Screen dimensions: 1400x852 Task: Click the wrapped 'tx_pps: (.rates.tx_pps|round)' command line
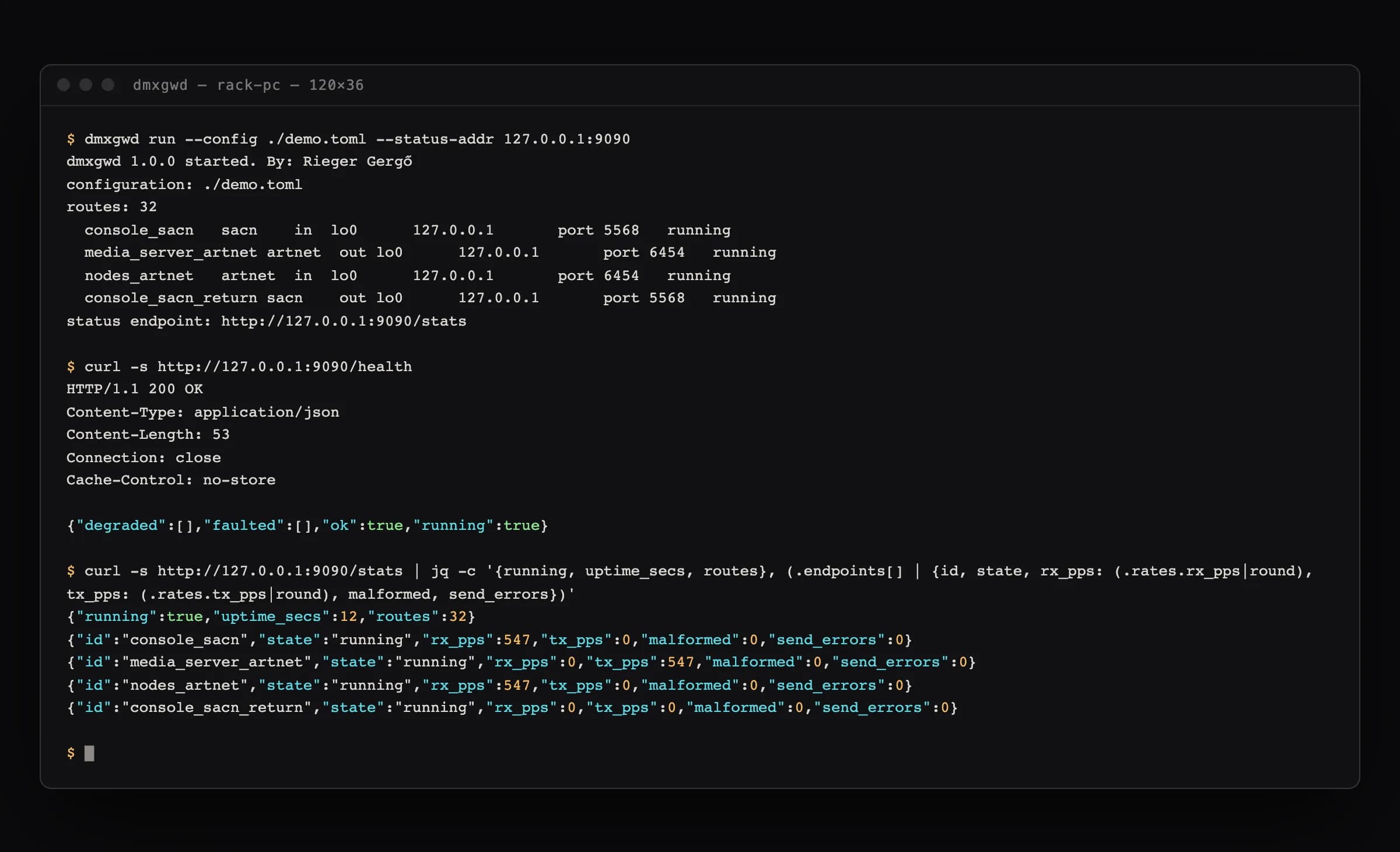tap(320, 594)
